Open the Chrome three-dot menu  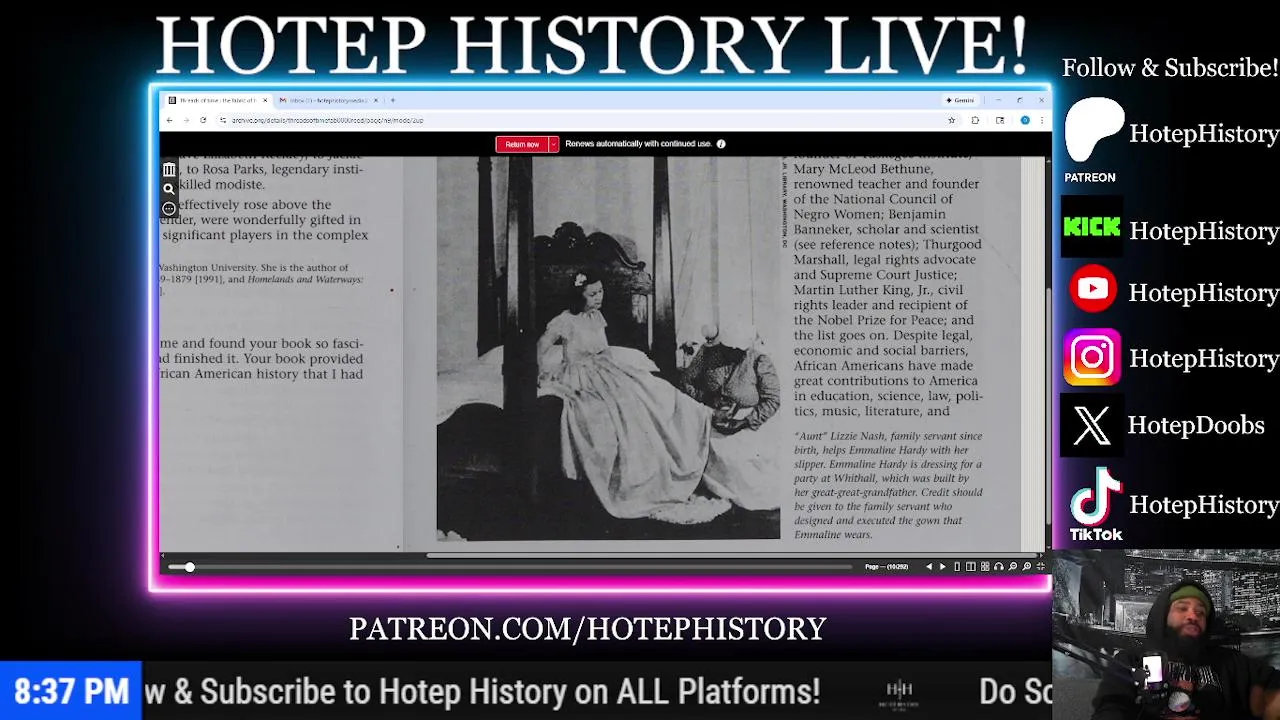1041,120
